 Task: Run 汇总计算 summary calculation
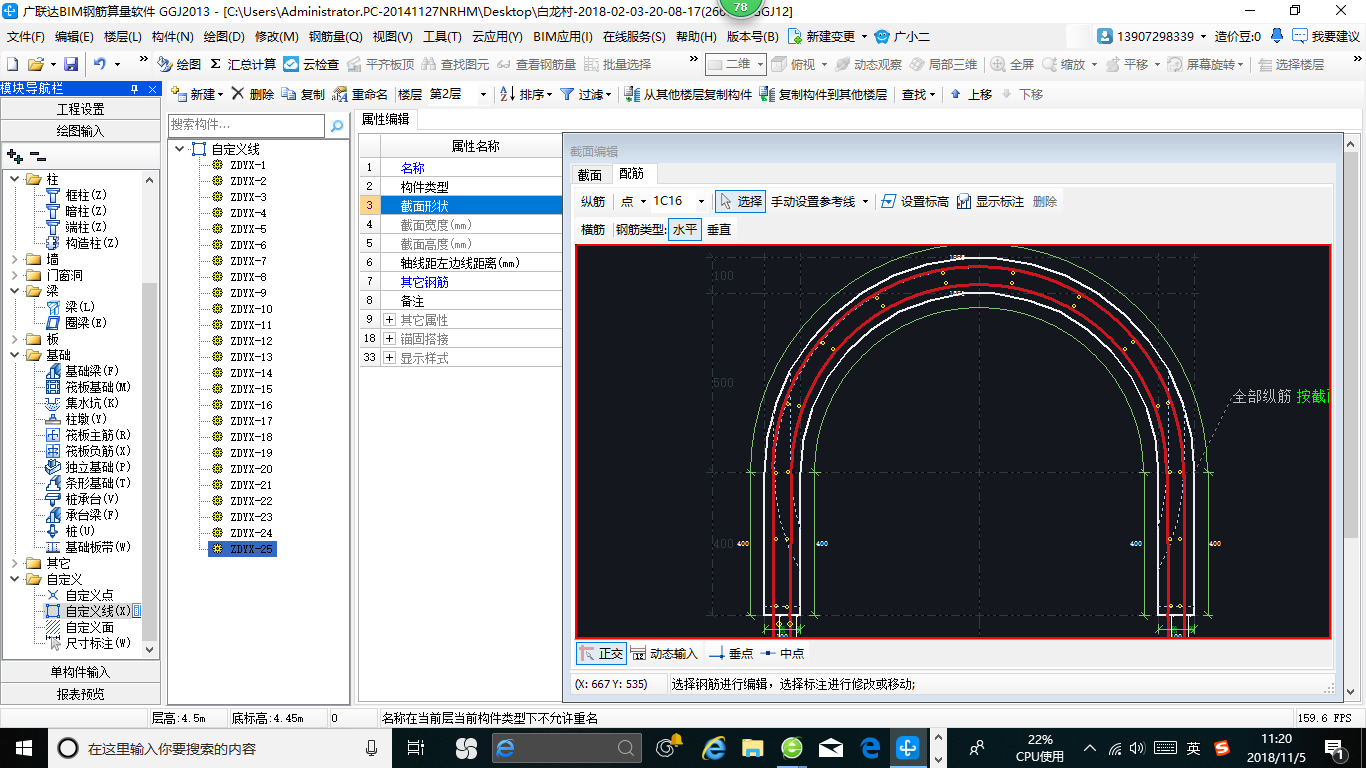[x=243, y=64]
